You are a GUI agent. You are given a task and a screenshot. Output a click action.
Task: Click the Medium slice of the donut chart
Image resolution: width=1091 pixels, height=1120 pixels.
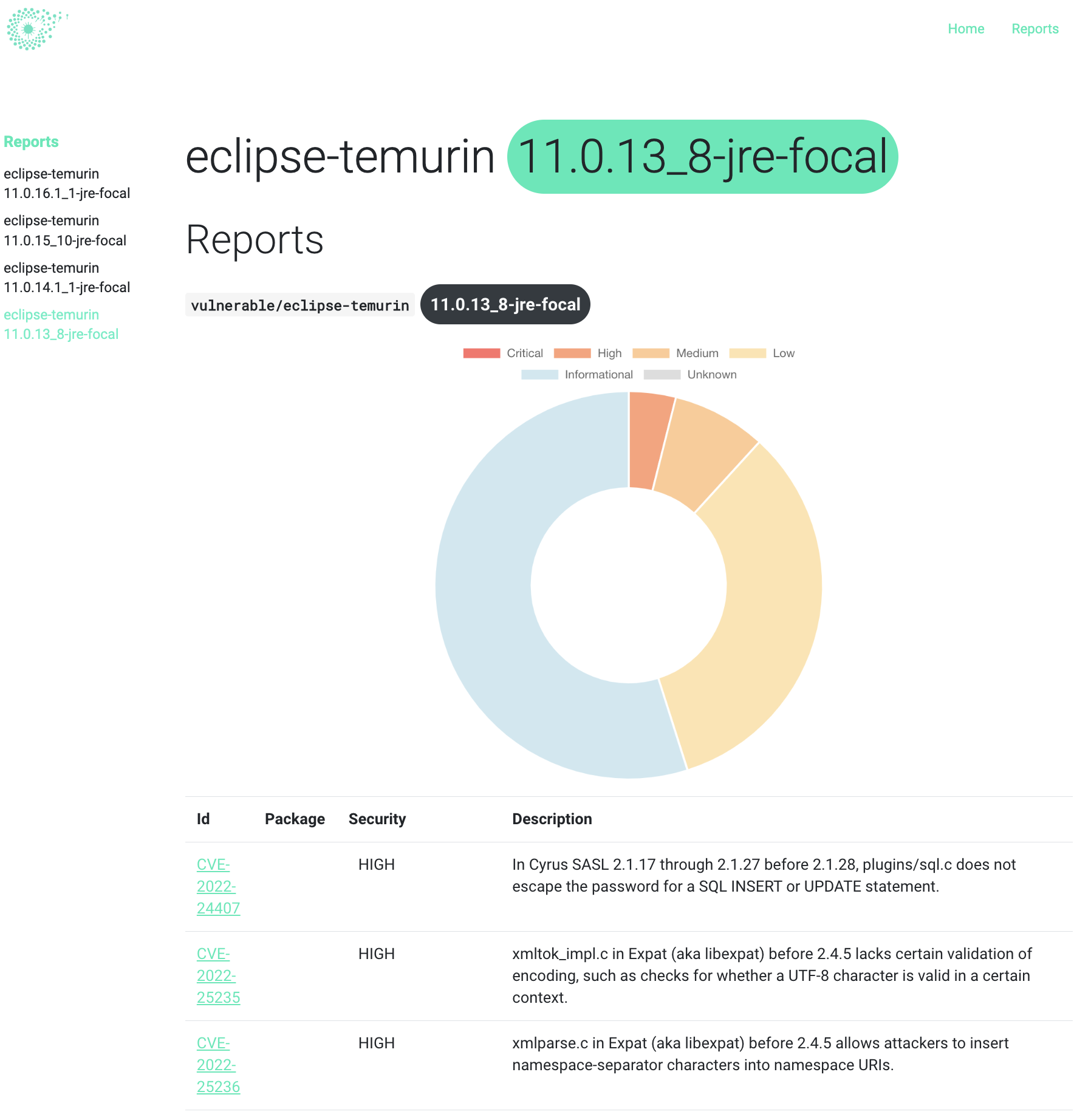(702, 457)
